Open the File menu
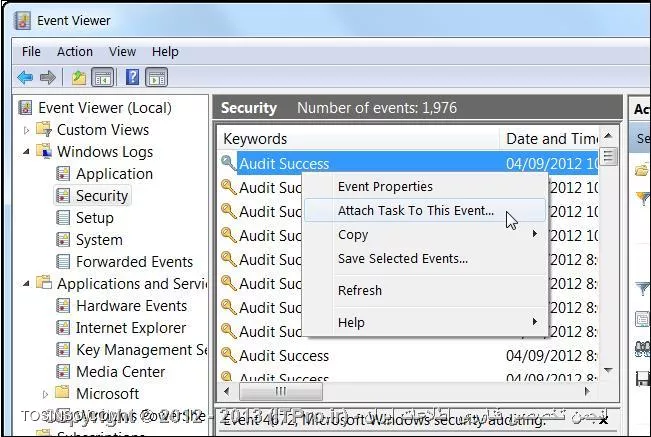The width and height of the screenshot is (651, 437). [x=31, y=51]
